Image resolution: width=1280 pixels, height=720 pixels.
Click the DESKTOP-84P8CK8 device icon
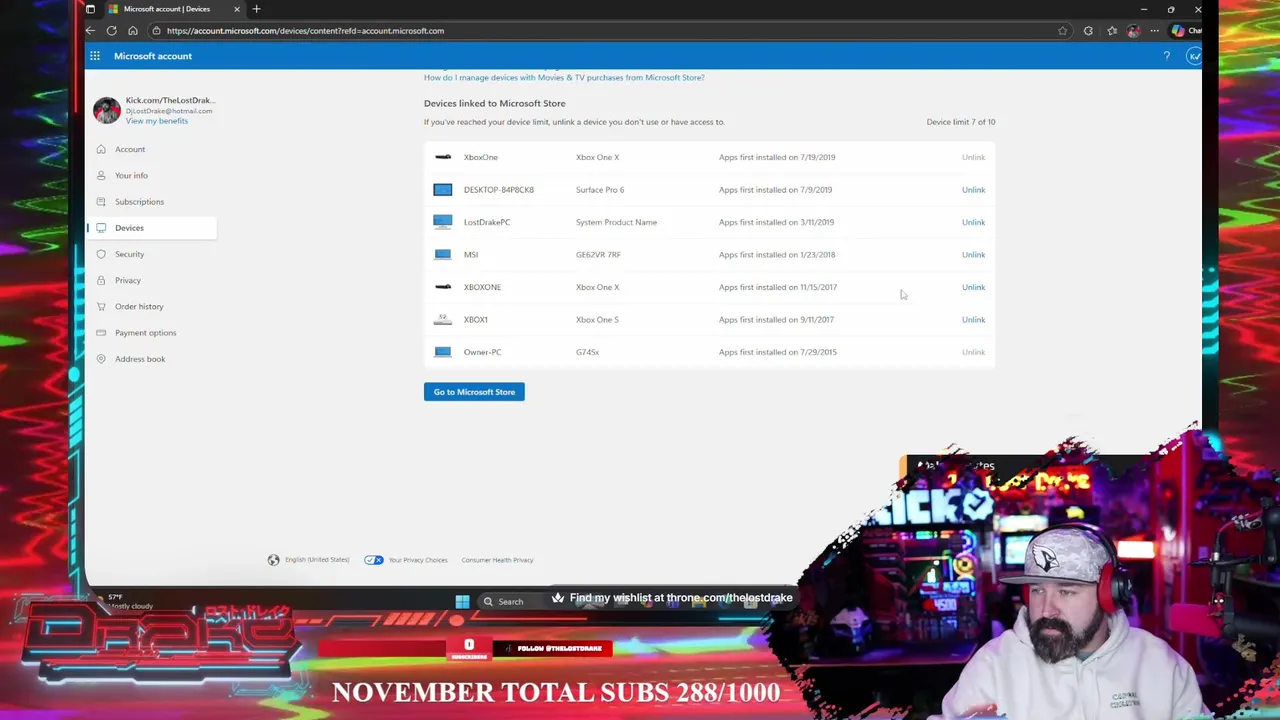coord(443,189)
